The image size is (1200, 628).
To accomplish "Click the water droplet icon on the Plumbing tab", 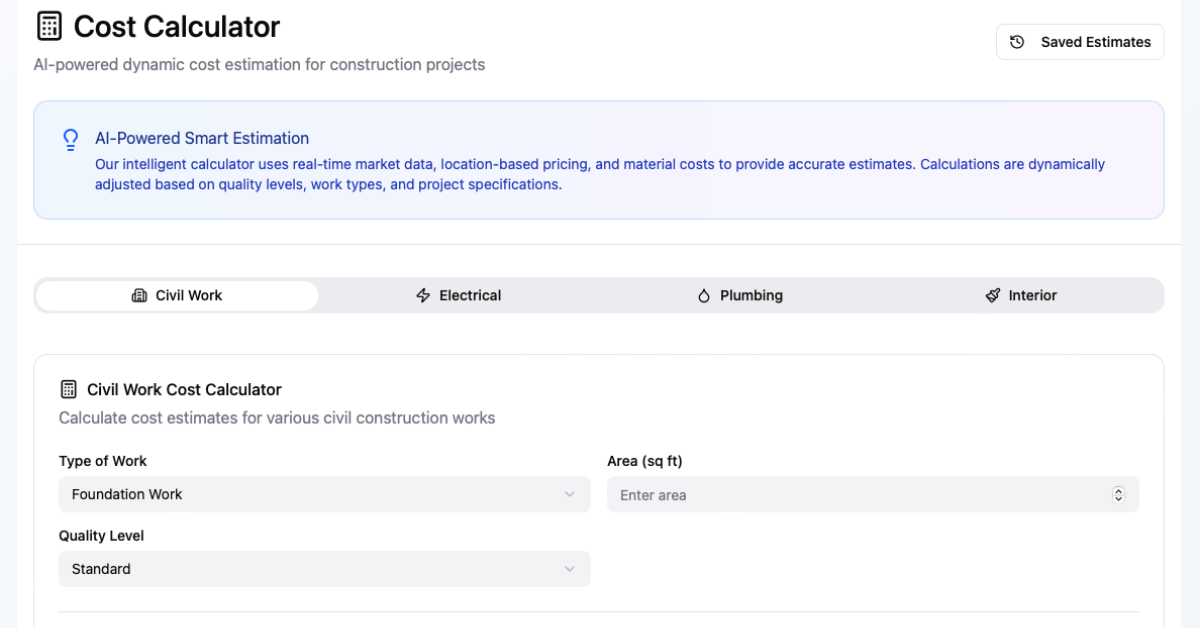I will click(x=703, y=295).
